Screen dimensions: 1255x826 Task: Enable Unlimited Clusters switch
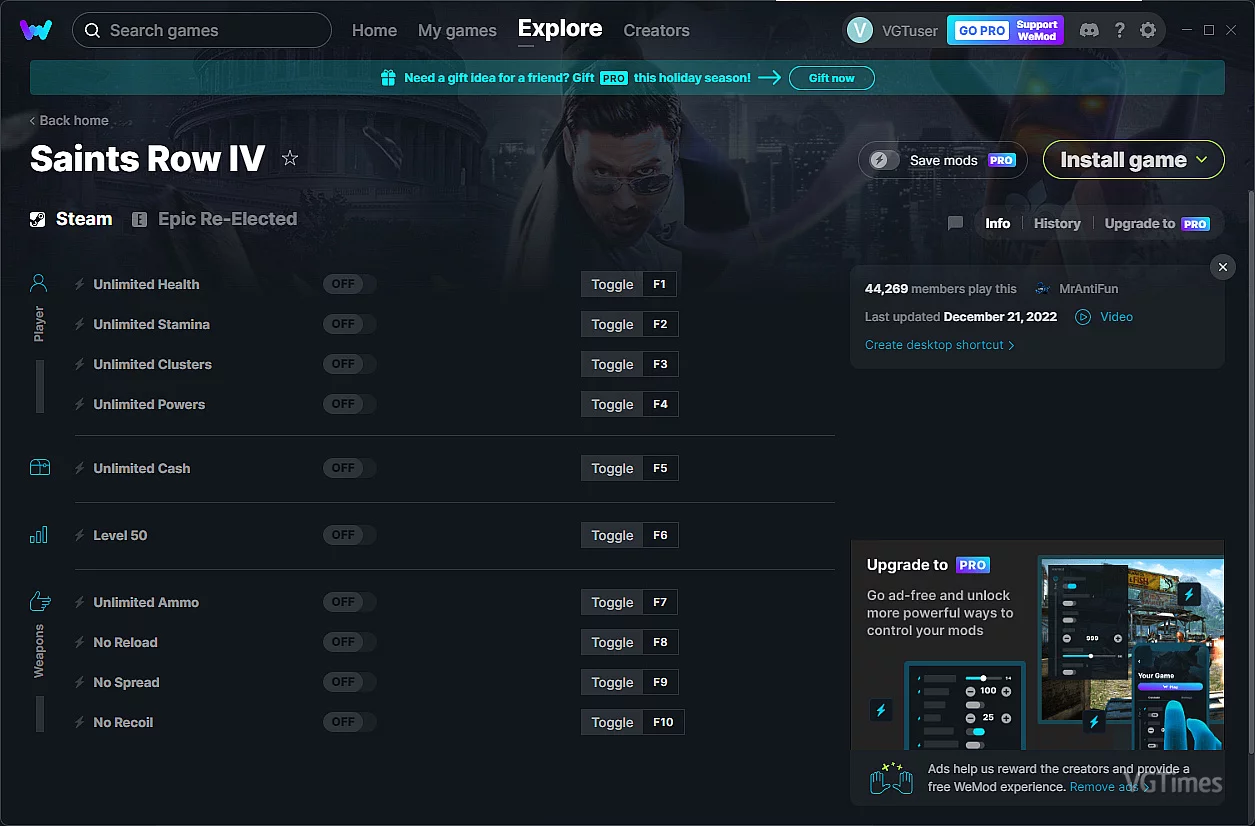point(349,364)
